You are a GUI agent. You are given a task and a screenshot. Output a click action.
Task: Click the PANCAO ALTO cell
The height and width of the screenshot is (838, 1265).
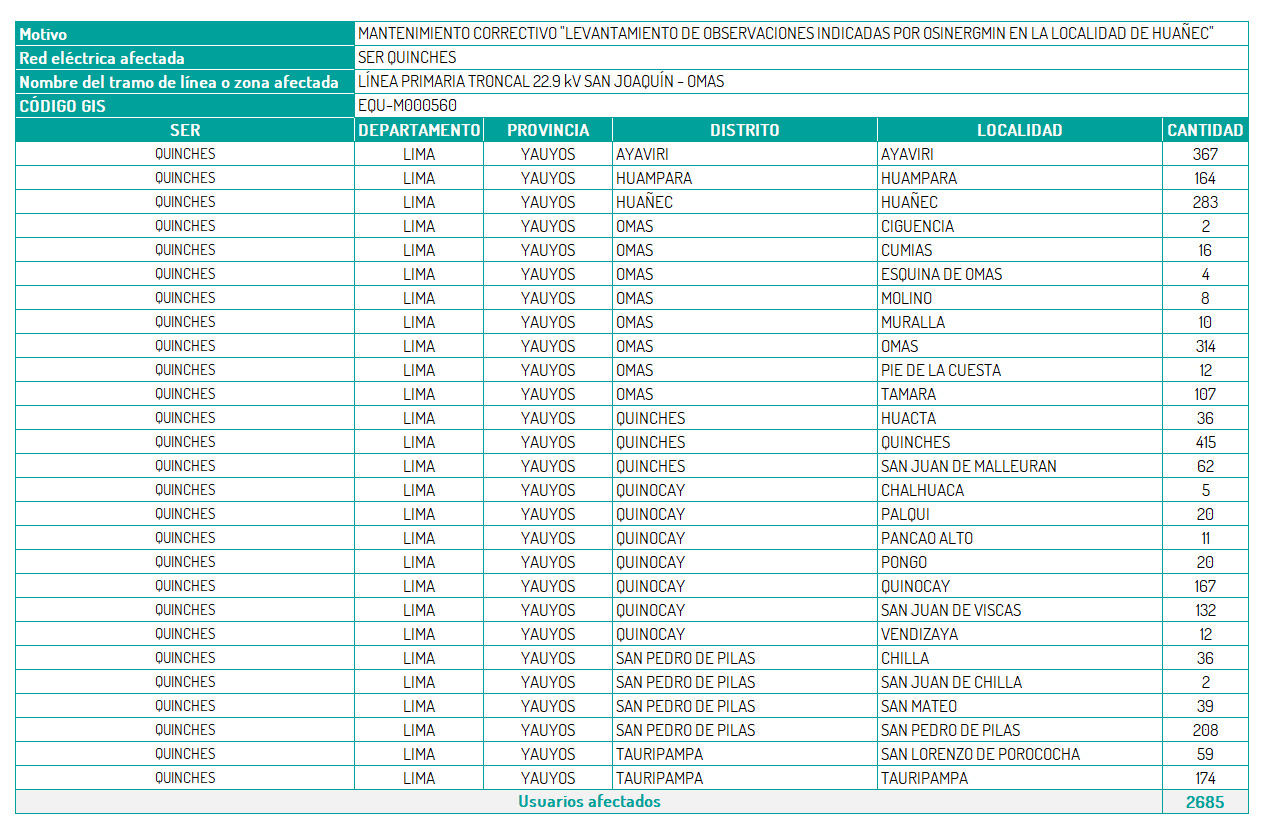1020,538
